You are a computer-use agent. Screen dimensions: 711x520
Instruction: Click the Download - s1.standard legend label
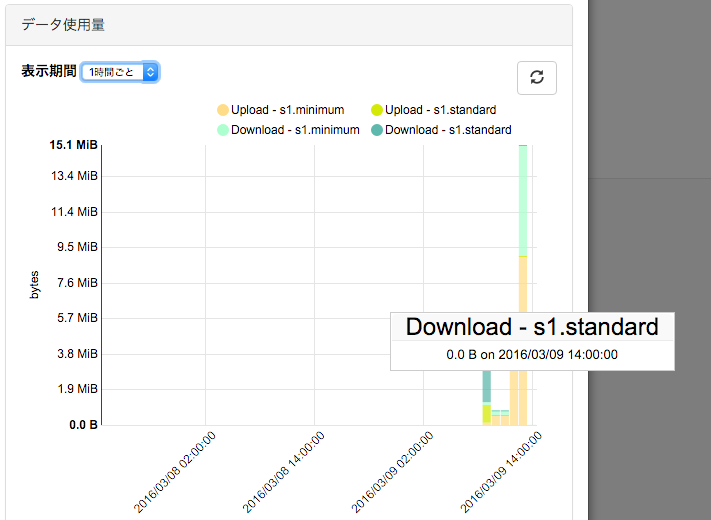(448, 130)
